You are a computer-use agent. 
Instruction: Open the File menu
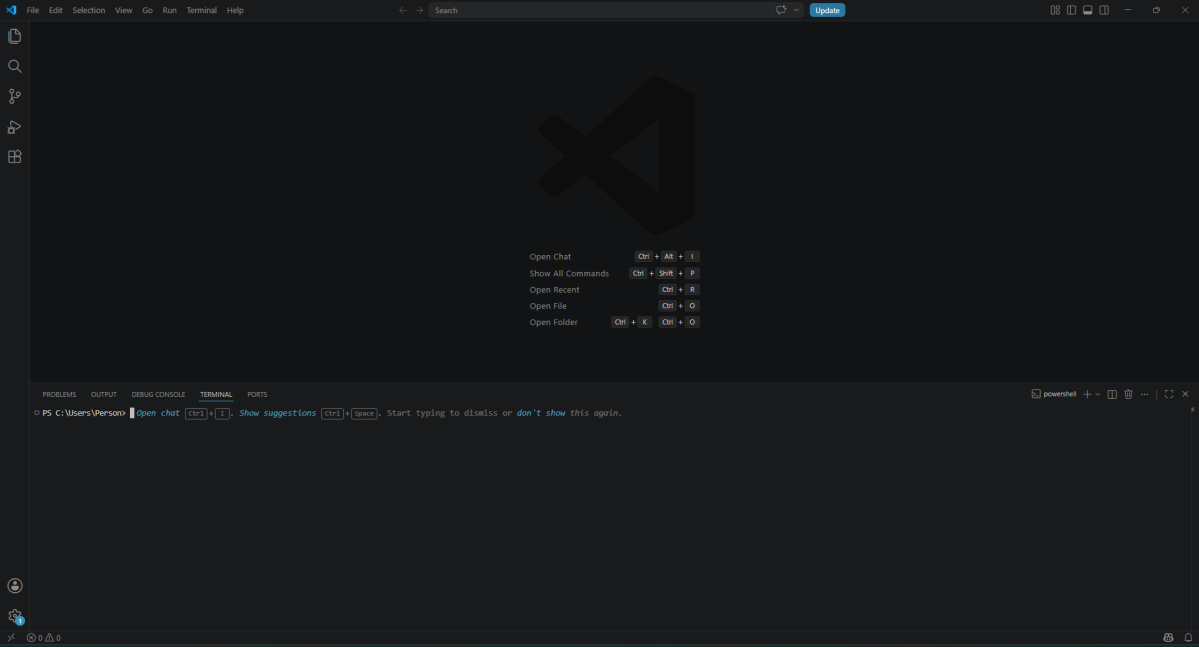click(x=33, y=10)
